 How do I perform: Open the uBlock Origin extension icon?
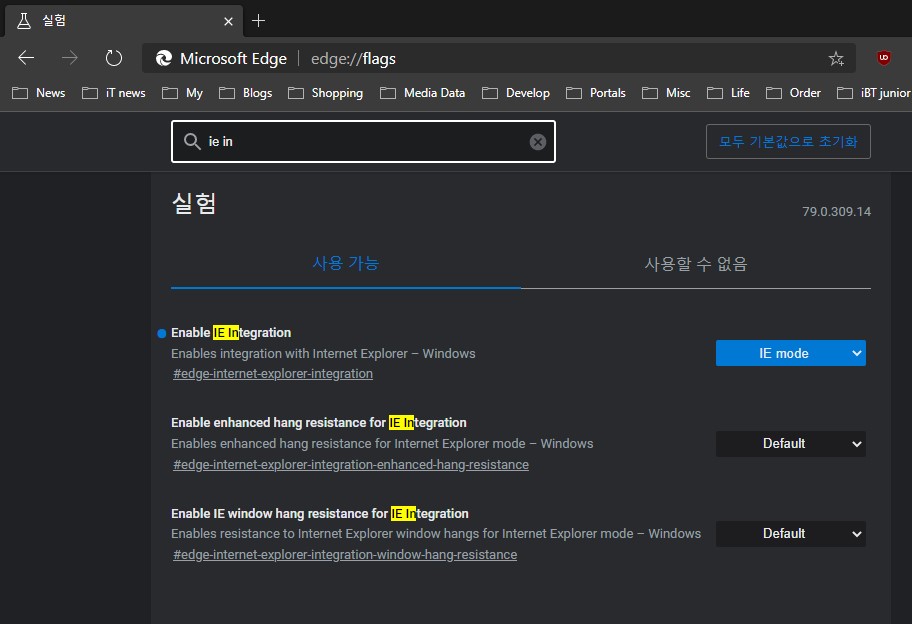884,58
